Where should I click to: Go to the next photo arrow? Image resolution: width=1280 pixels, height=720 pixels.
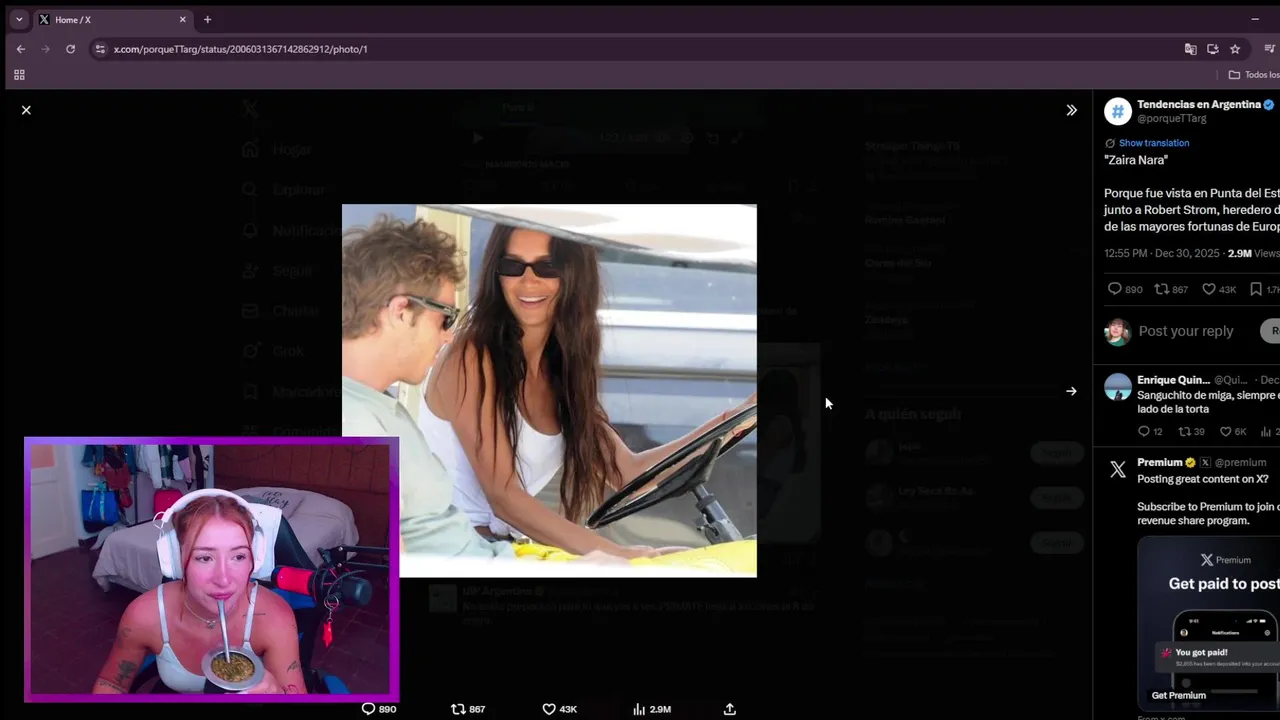pos(1071,391)
